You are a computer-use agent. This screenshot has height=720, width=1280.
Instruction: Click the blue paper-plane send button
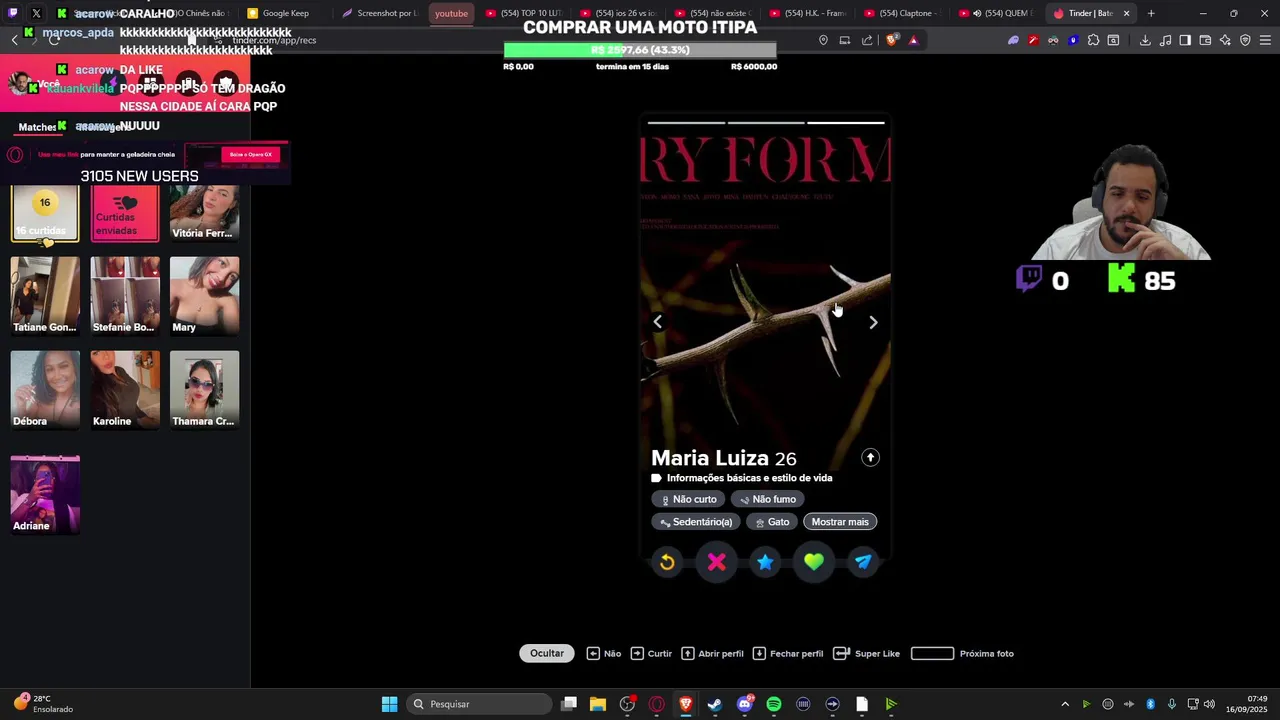(x=863, y=562)
